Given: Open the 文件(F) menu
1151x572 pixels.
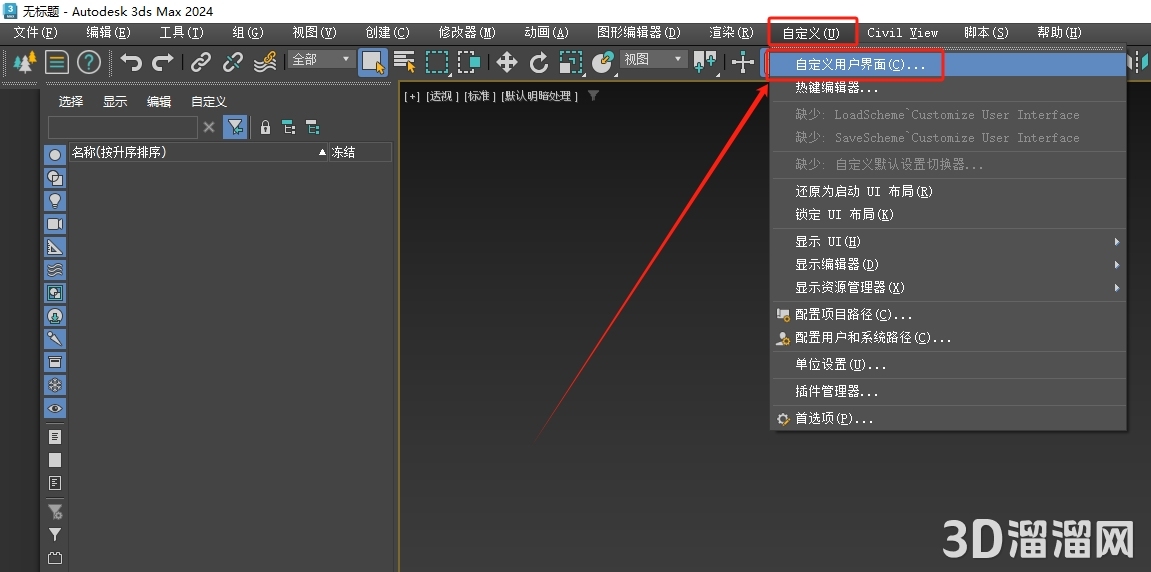Looking at the screenshot, I should click(35, 32).
